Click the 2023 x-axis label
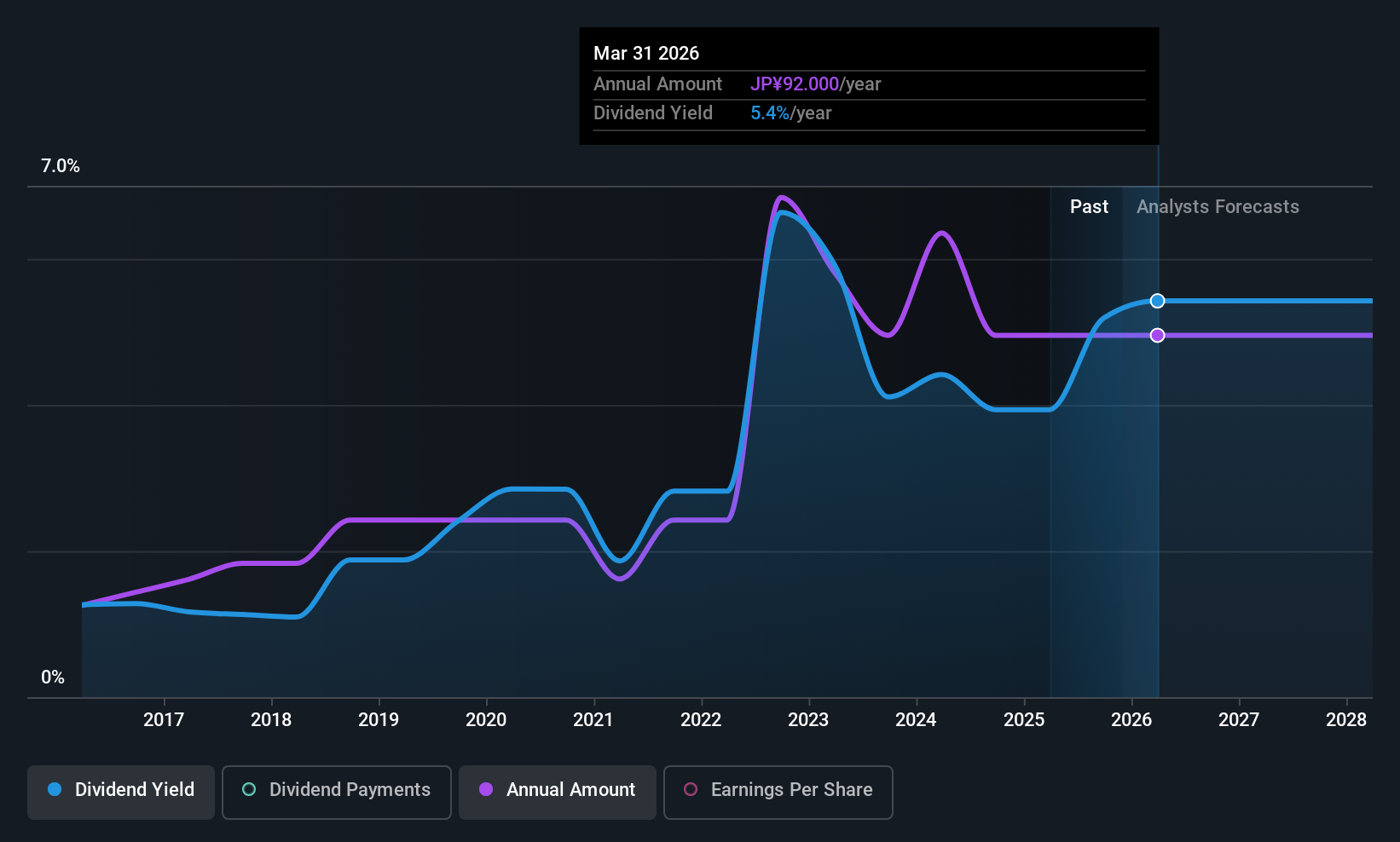This screenshot has height=842, width=1400. click(808, 720)
